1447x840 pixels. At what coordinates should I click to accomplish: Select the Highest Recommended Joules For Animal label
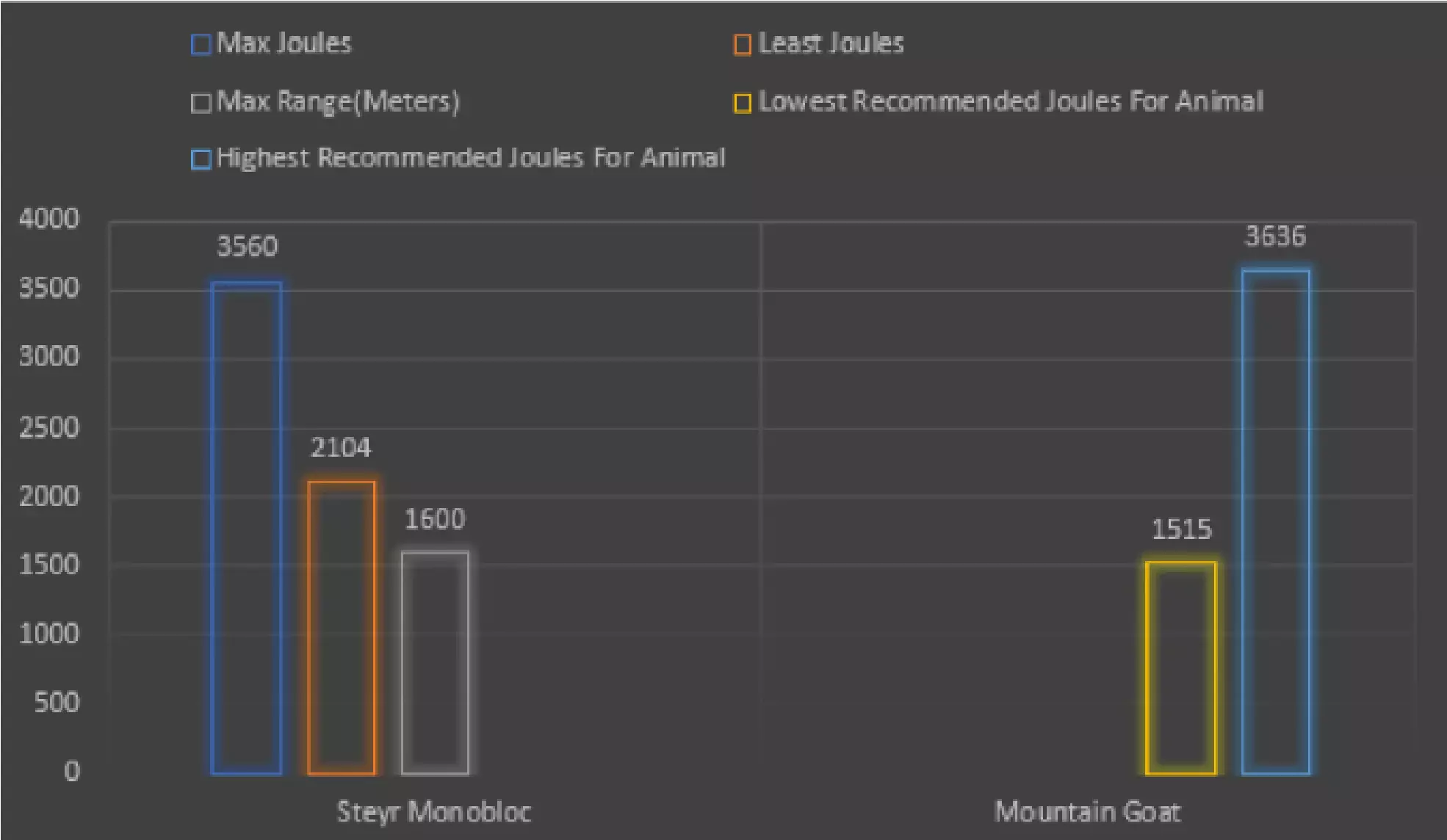471,158
